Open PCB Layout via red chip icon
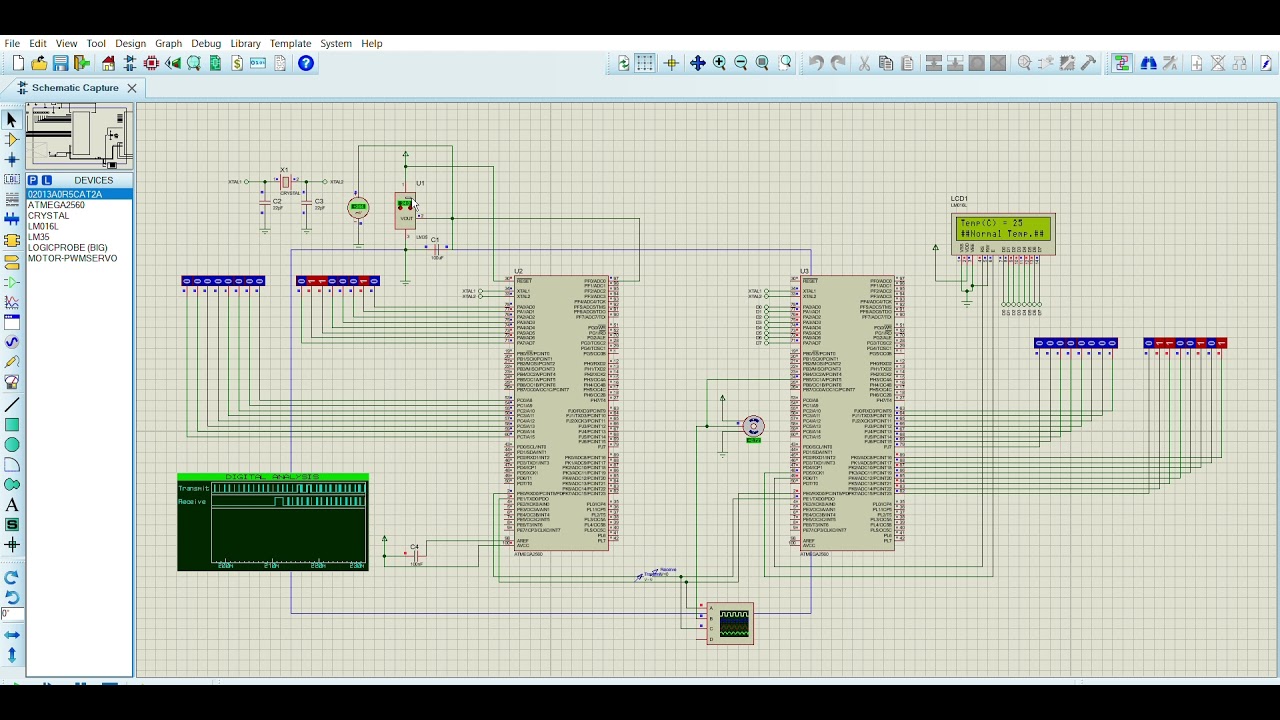 pyautogui.click(x=151, y=63)
